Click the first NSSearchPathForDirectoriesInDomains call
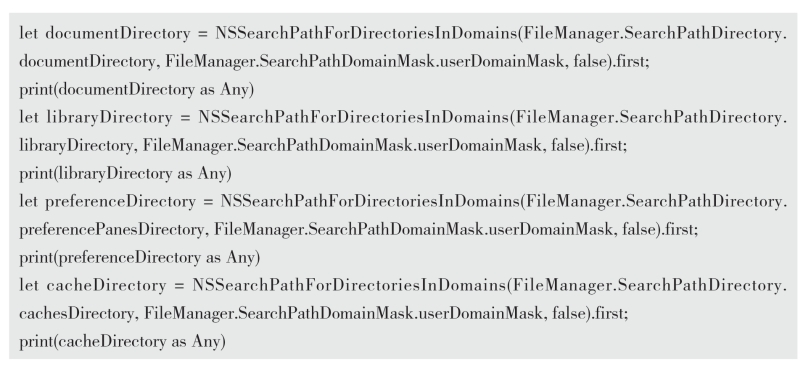 366,34
